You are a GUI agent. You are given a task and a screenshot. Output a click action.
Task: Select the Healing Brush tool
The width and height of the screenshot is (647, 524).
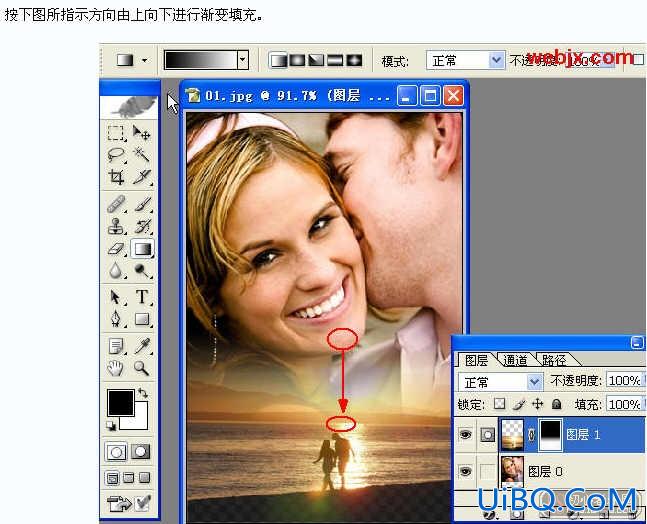[116, 204]
